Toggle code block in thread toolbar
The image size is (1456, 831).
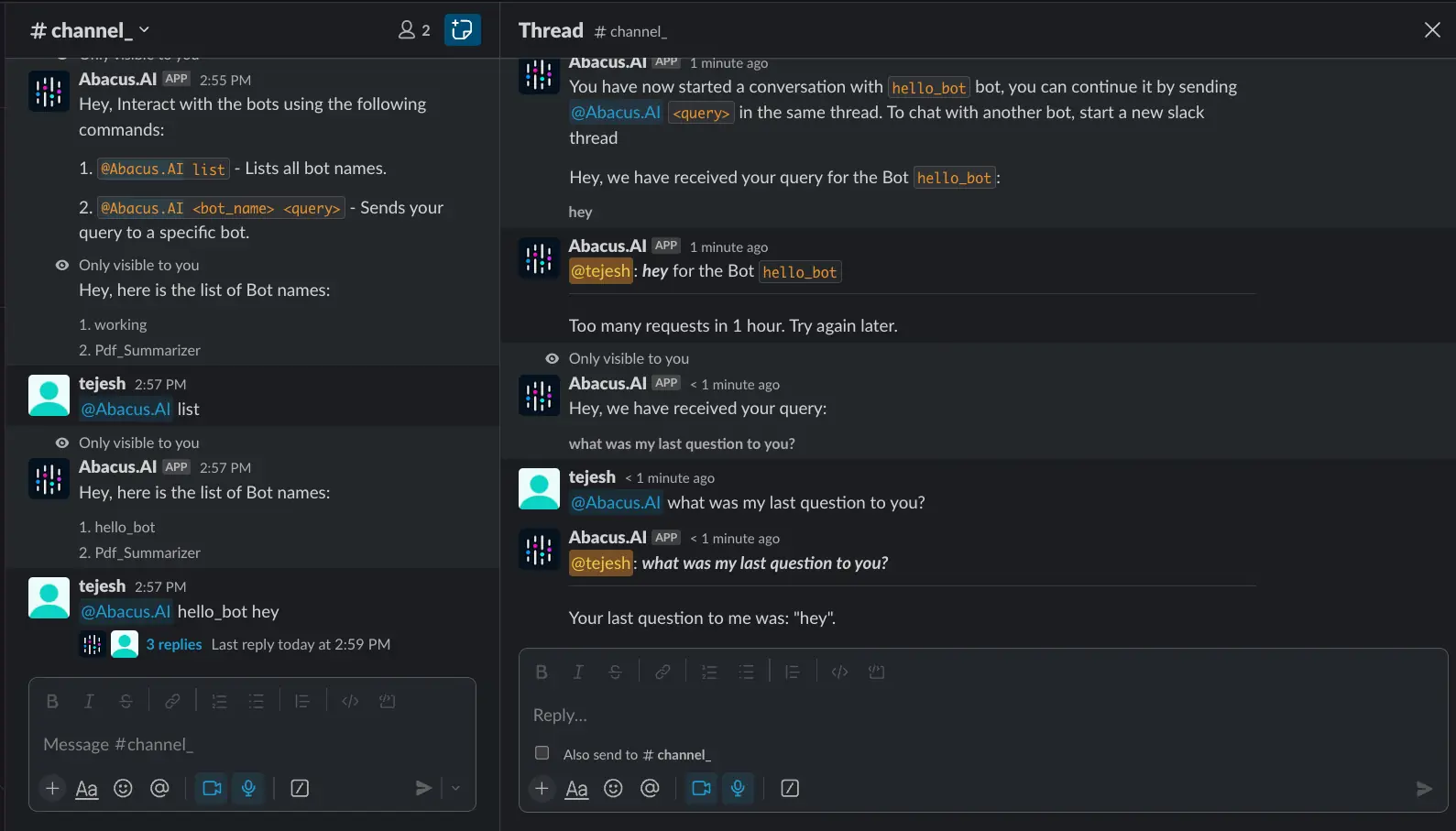click(x=876, y=672)
